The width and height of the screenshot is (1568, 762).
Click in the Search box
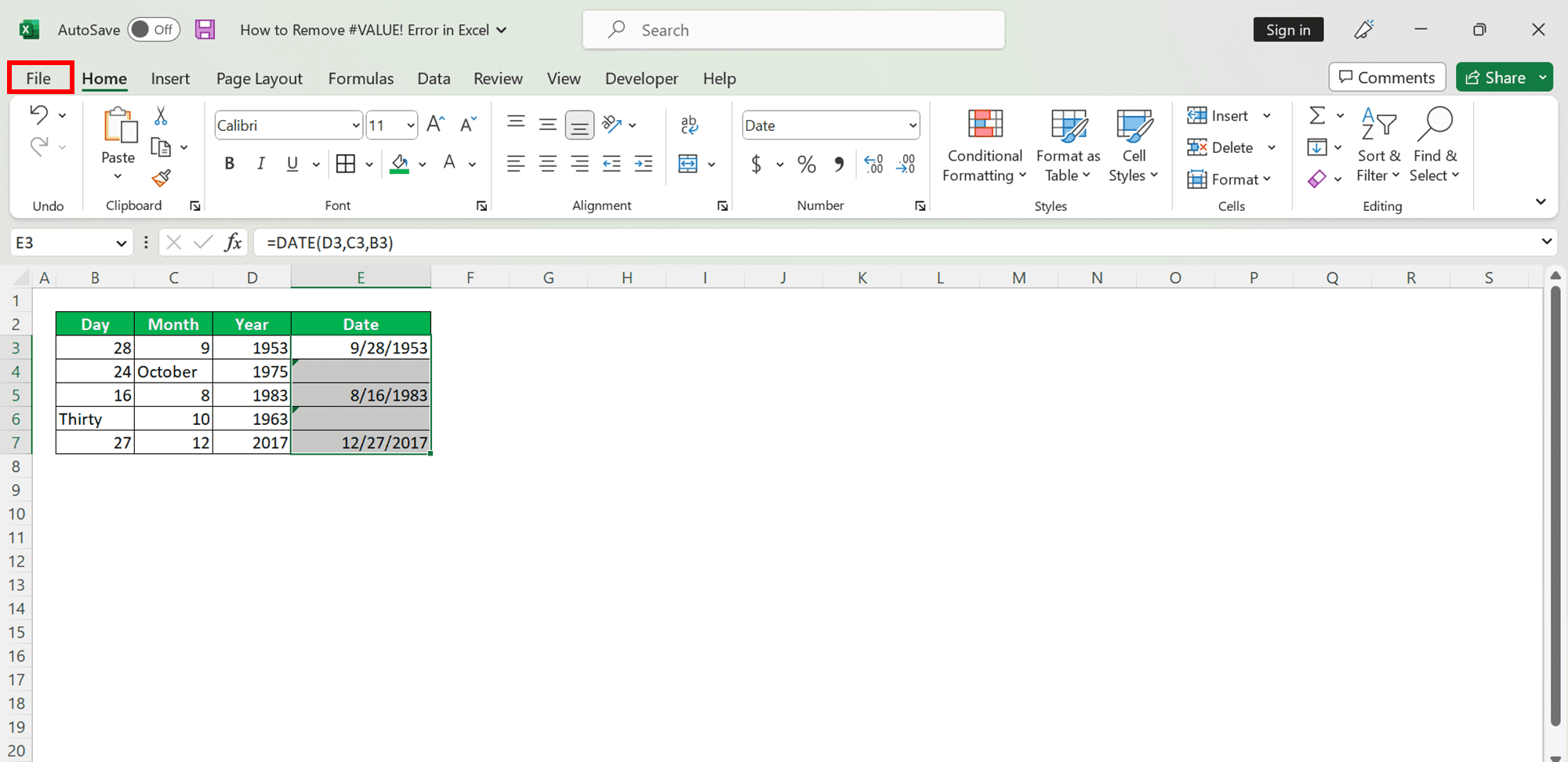[x=793, y=30]
